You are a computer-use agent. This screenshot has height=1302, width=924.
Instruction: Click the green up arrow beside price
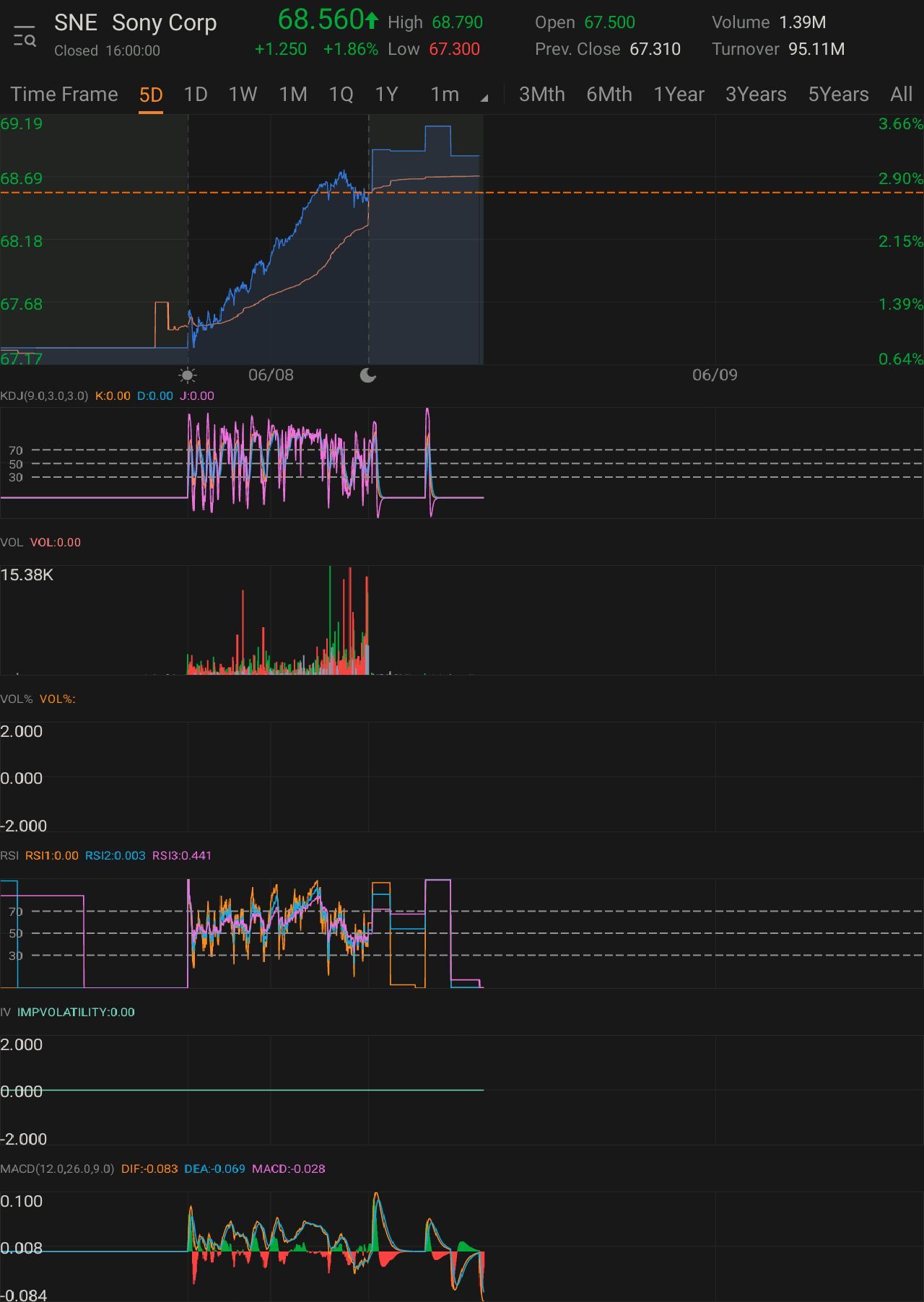371,20
